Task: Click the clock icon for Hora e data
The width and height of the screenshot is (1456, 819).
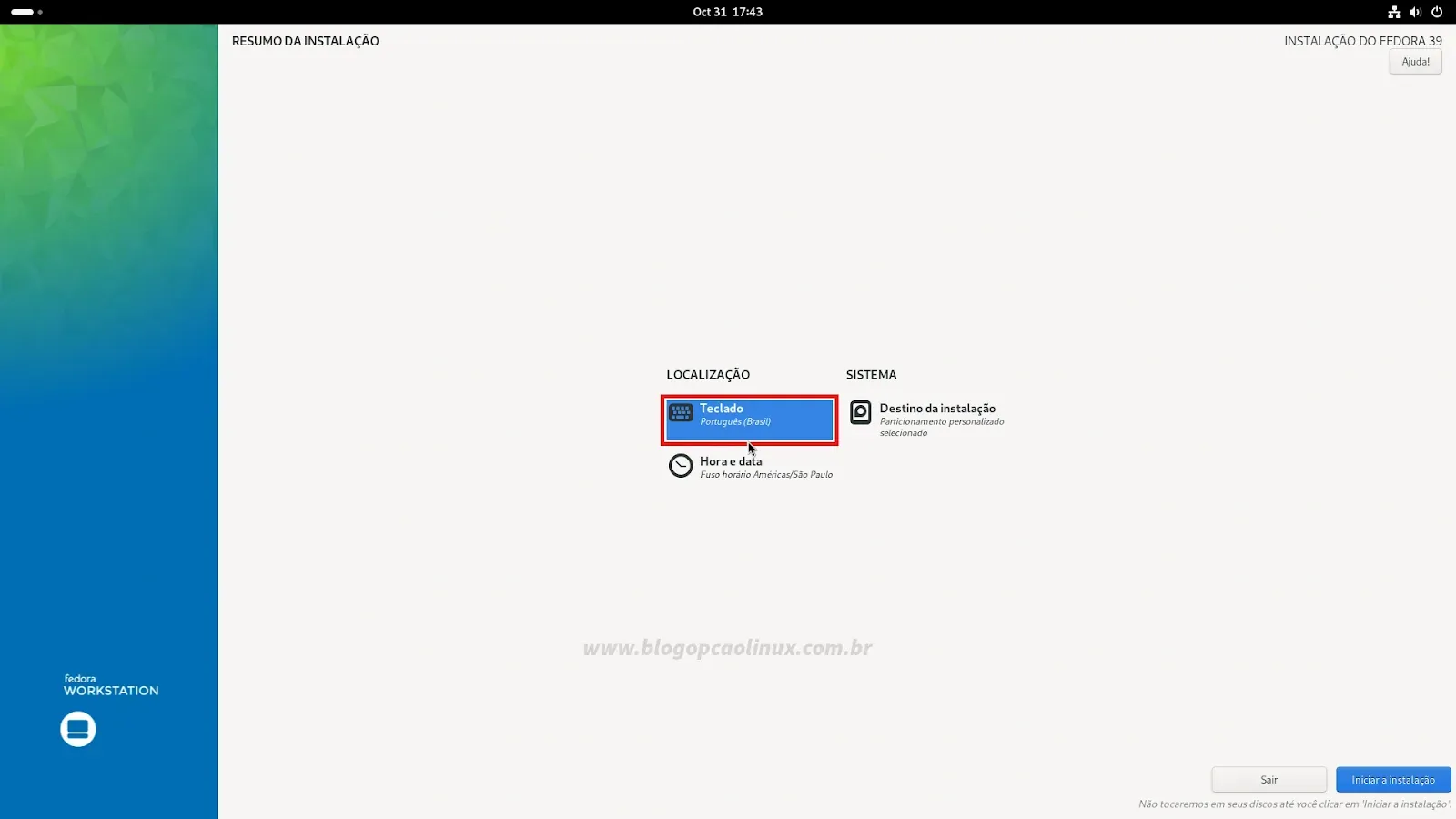Action: pyautogui.click(x=681, y=466)
